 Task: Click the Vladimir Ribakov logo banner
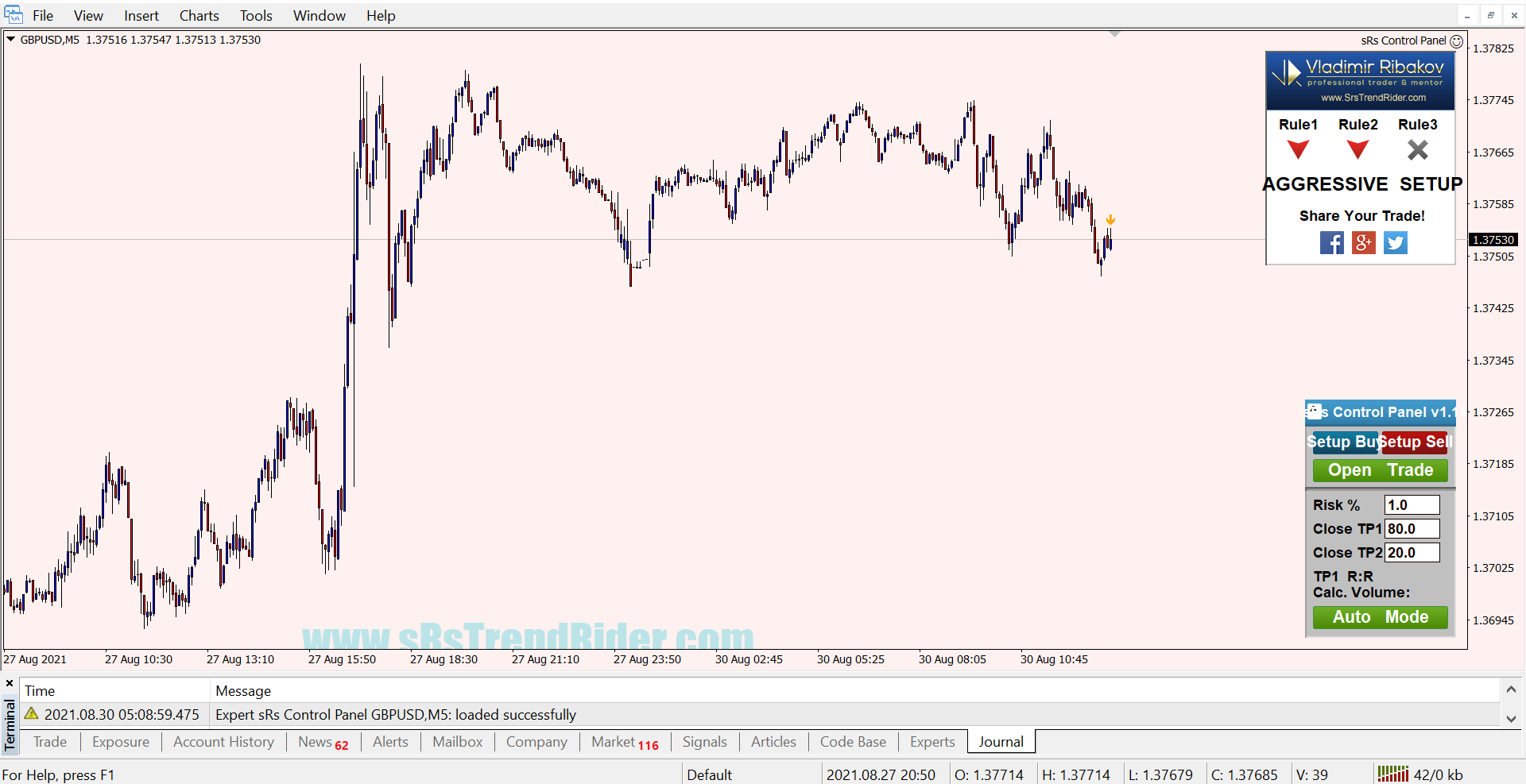click(1360, 80)
